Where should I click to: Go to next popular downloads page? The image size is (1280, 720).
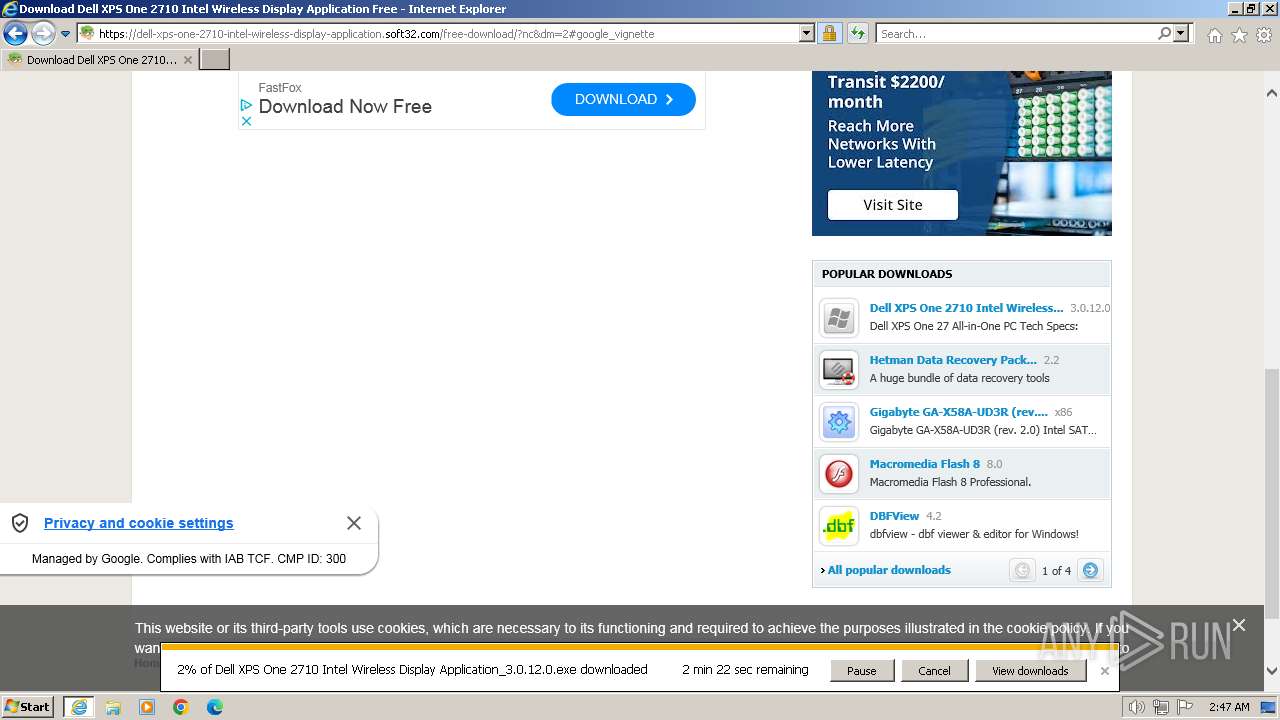pyautogui.click(x=1090, y=570)
